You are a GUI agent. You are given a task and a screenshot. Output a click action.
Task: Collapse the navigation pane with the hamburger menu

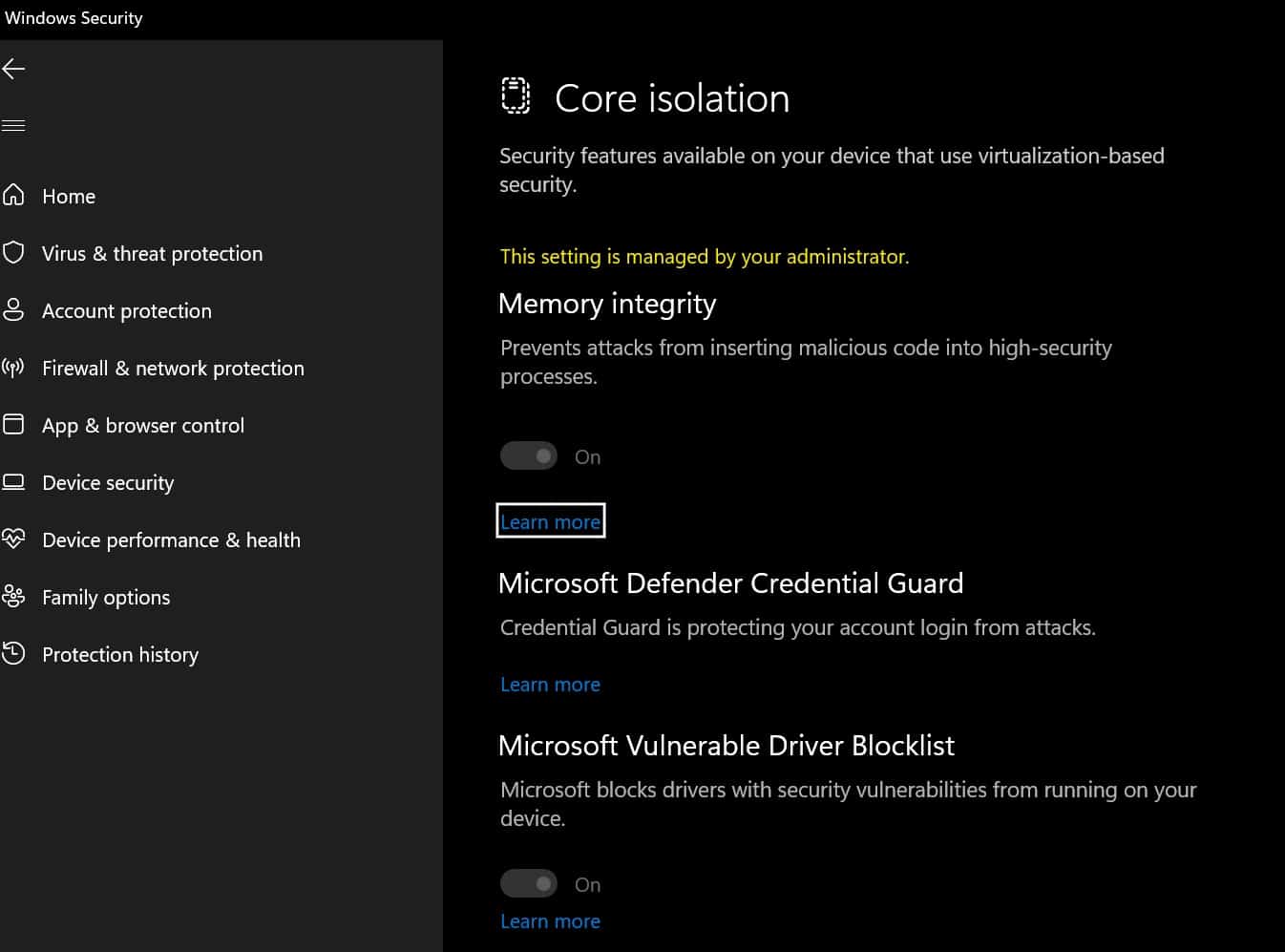(13, 124)
